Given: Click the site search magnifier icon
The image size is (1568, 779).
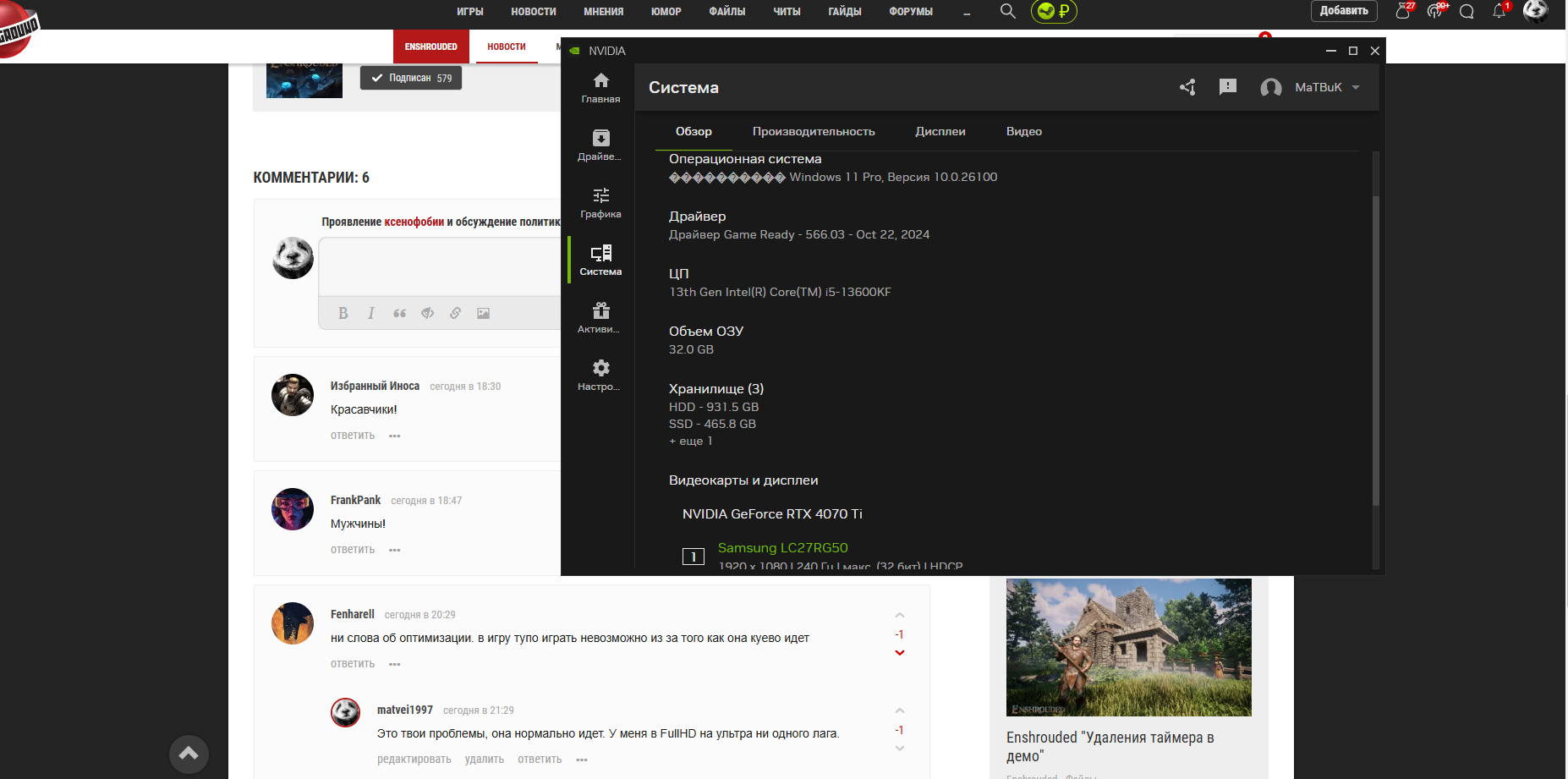Looking at the screenshot, I should (1007, 11).
